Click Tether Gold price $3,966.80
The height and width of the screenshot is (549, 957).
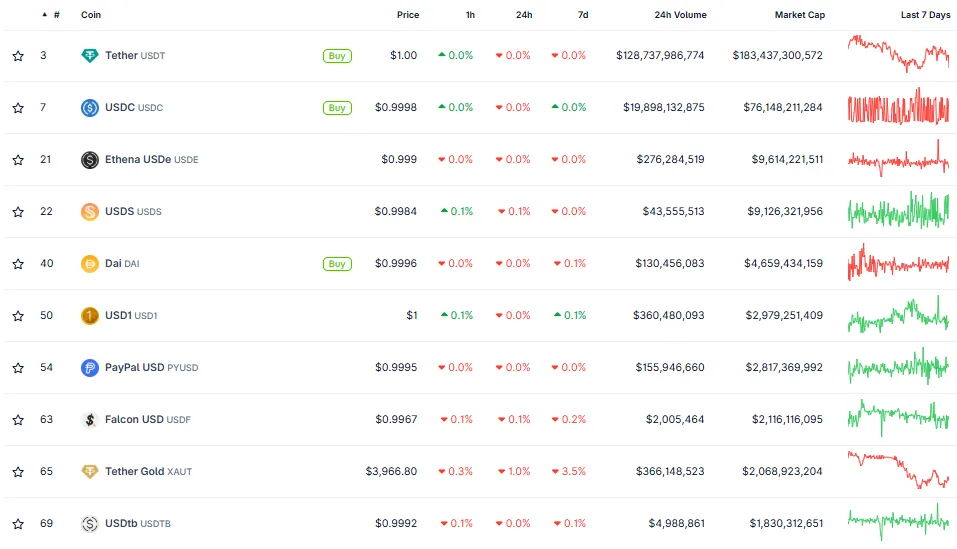point(391,472)
